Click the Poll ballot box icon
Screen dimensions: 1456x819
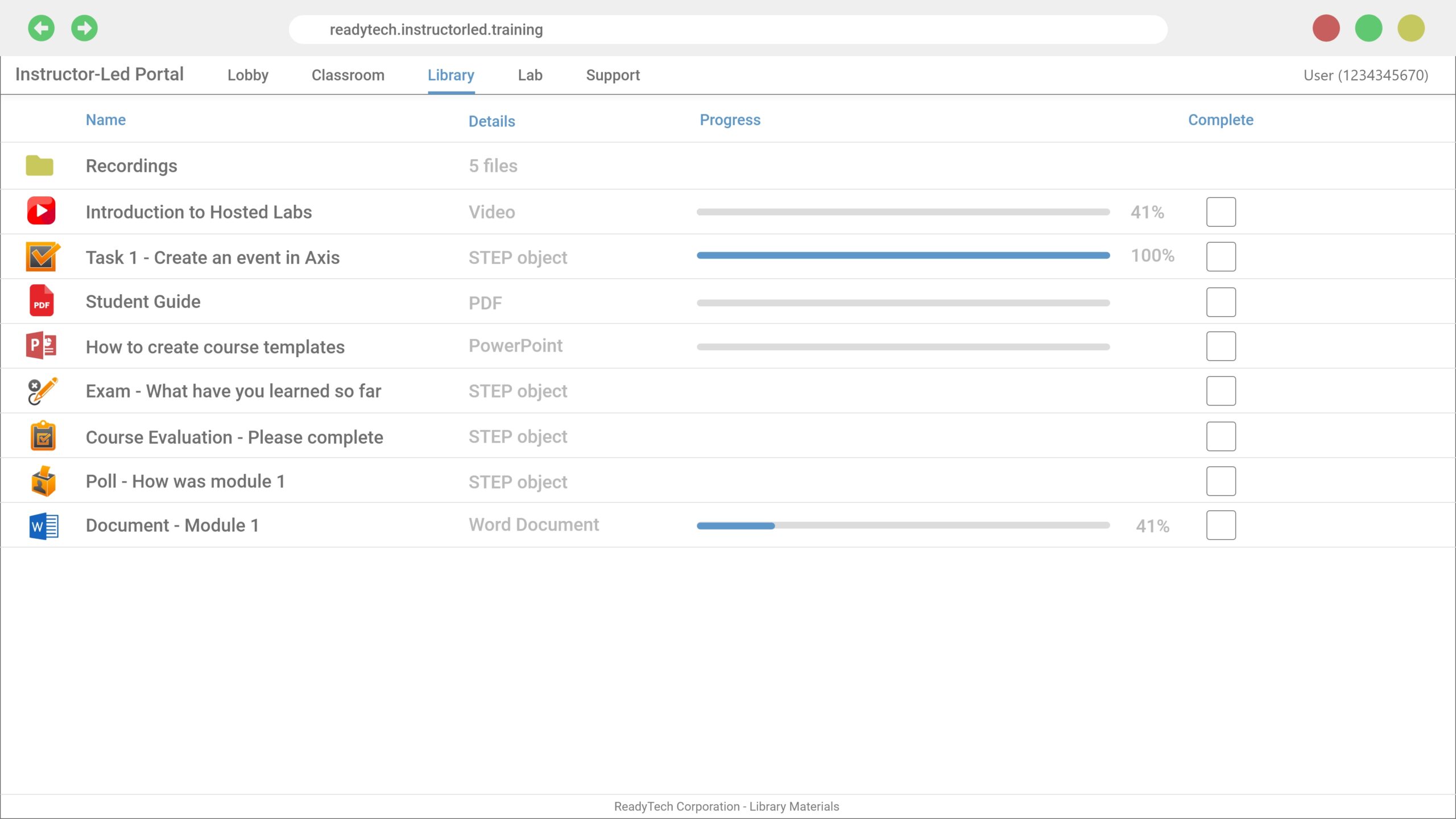[x=43, y=481]
